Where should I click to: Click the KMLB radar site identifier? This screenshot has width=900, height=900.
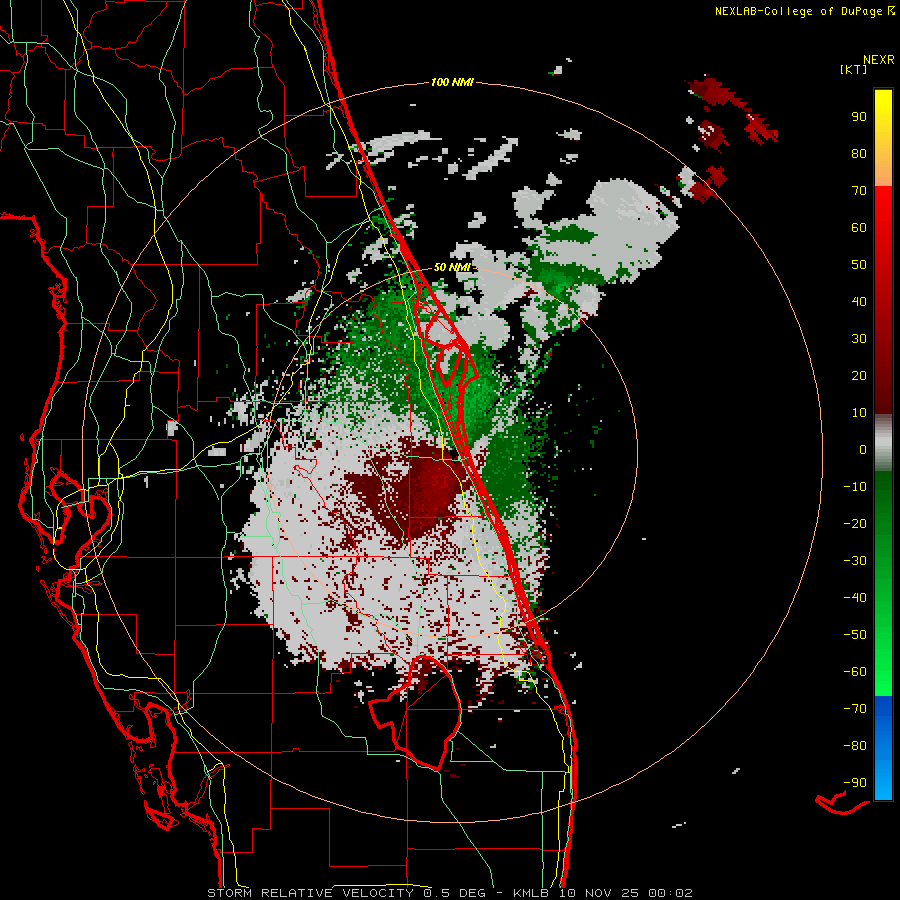tap(531, 893)
